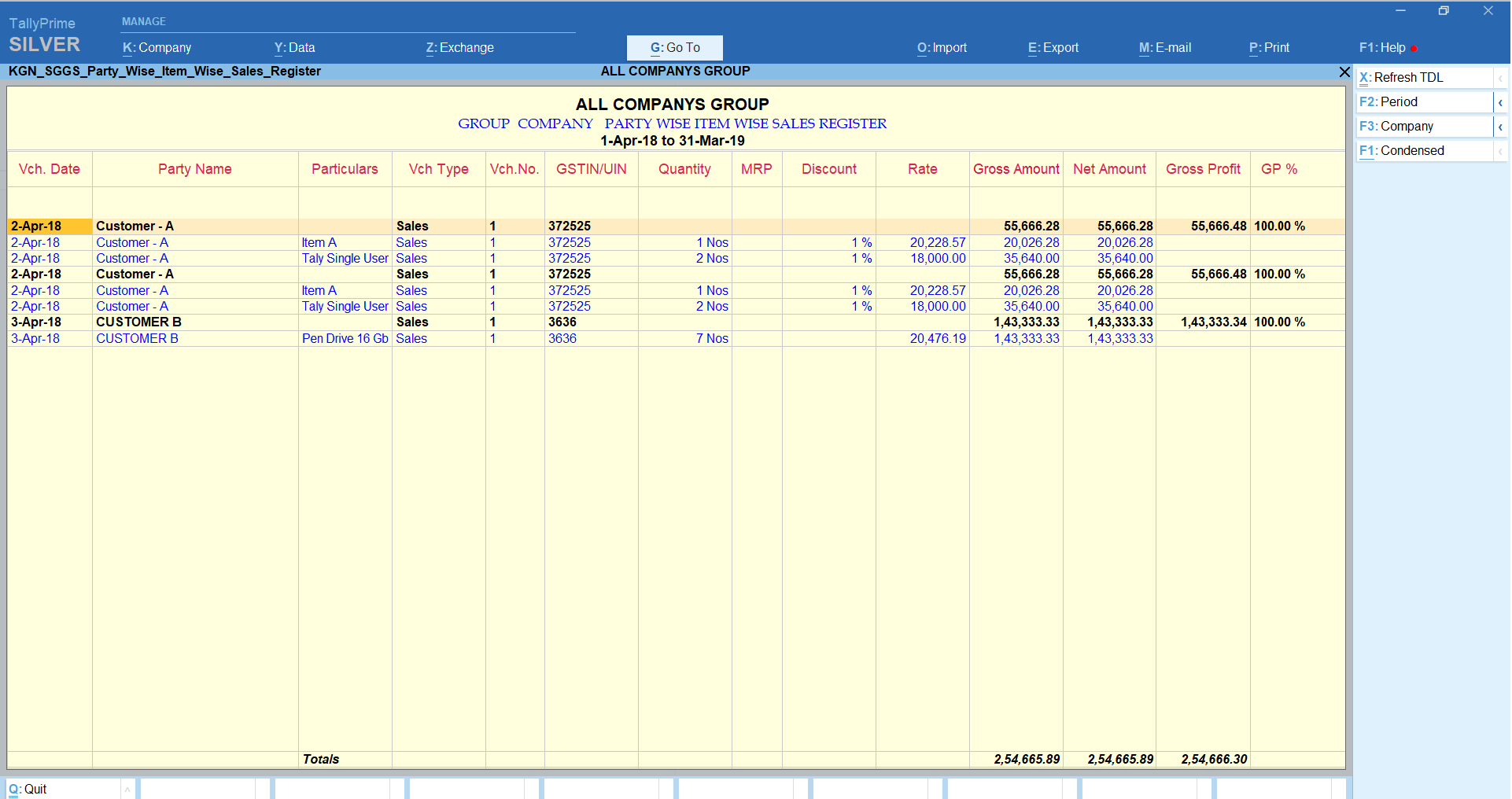Click the Vch.No. column header
The height and width of the screenshot is (799, 1512).
pyautogui.click(x=514, y=169)
